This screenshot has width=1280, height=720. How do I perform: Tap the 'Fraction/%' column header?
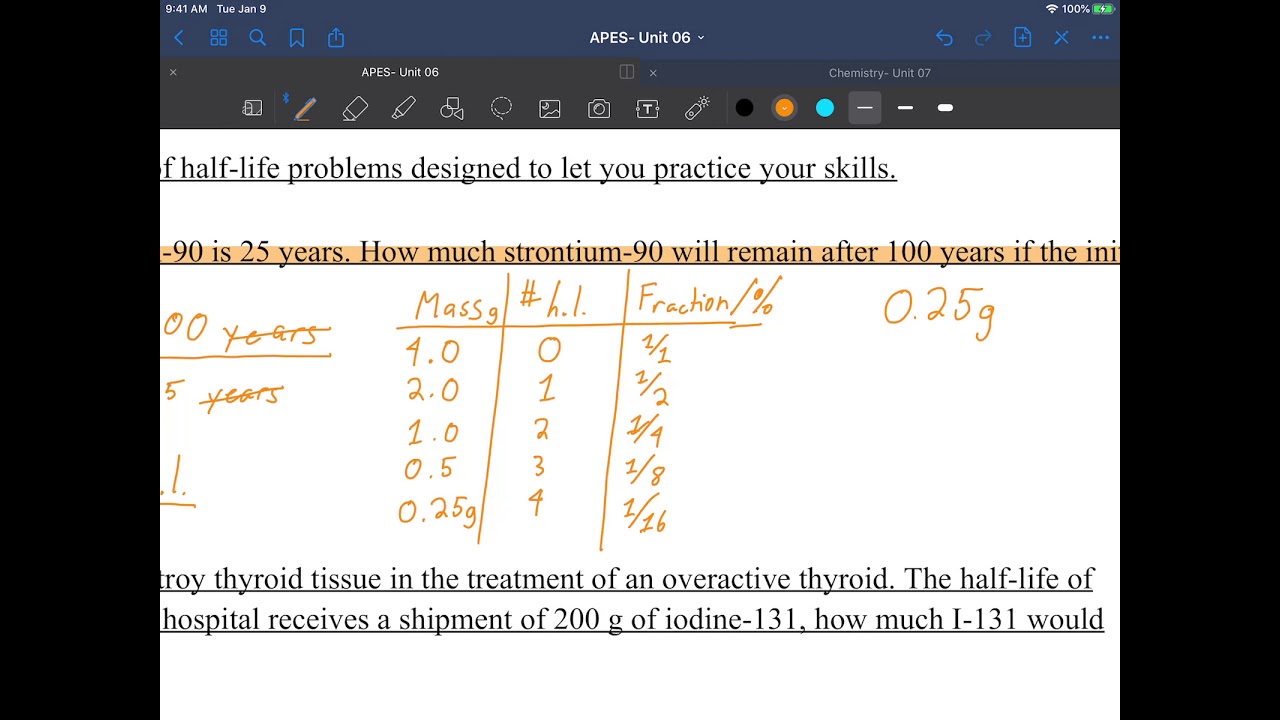(706, 299)
